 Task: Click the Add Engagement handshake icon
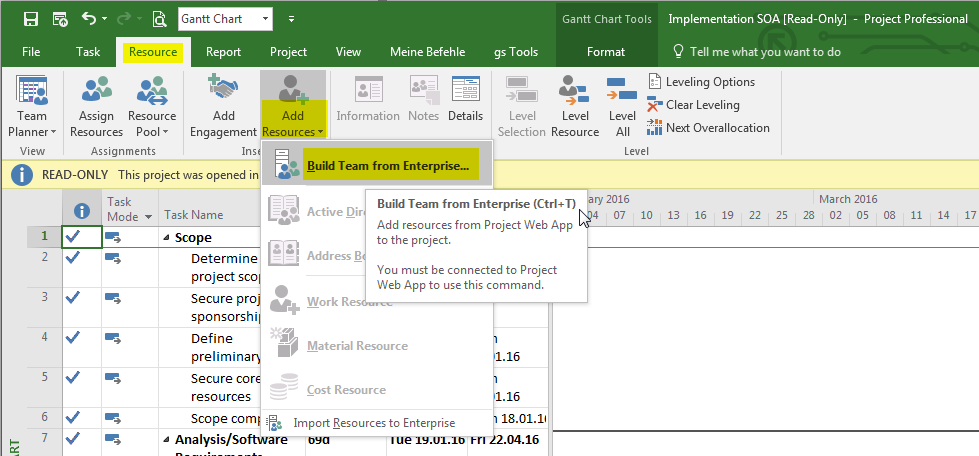click(x=223, y=89)
